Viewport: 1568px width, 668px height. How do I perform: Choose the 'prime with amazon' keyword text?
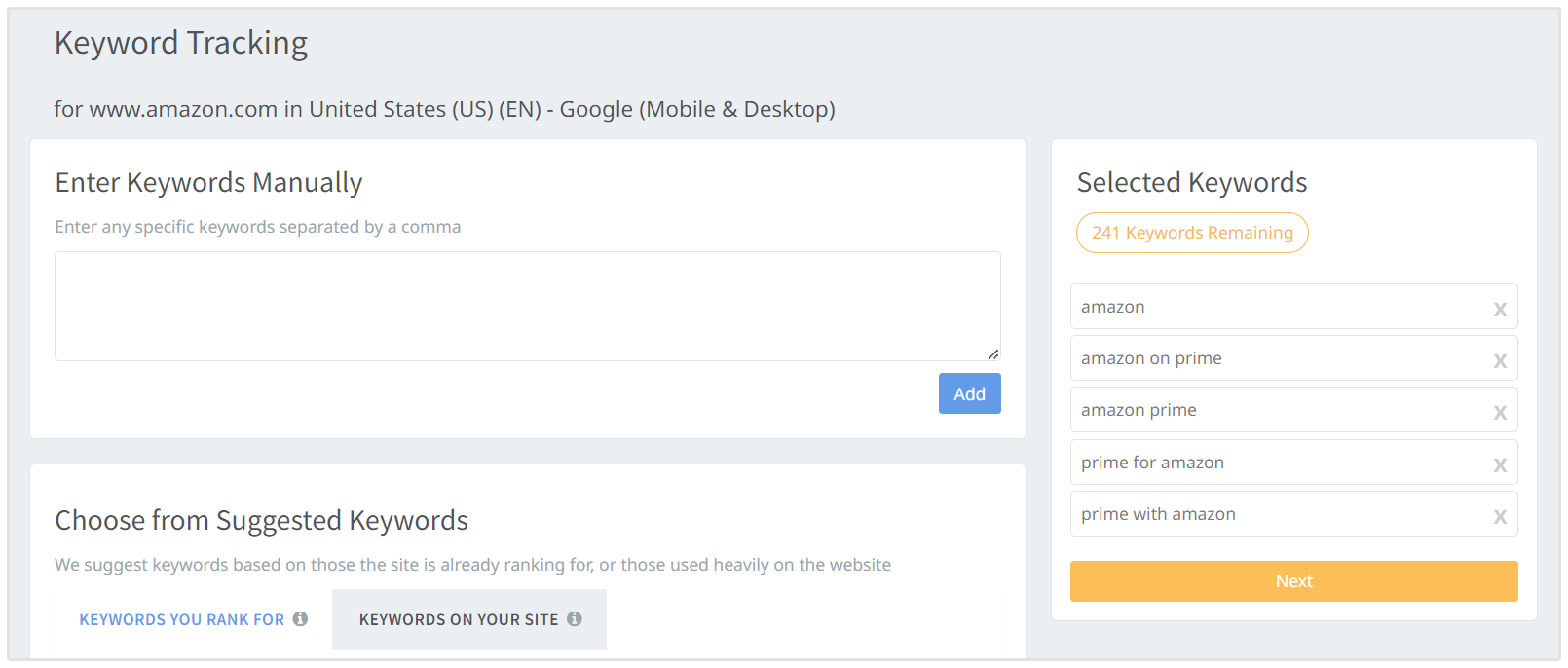(1158, 514)
